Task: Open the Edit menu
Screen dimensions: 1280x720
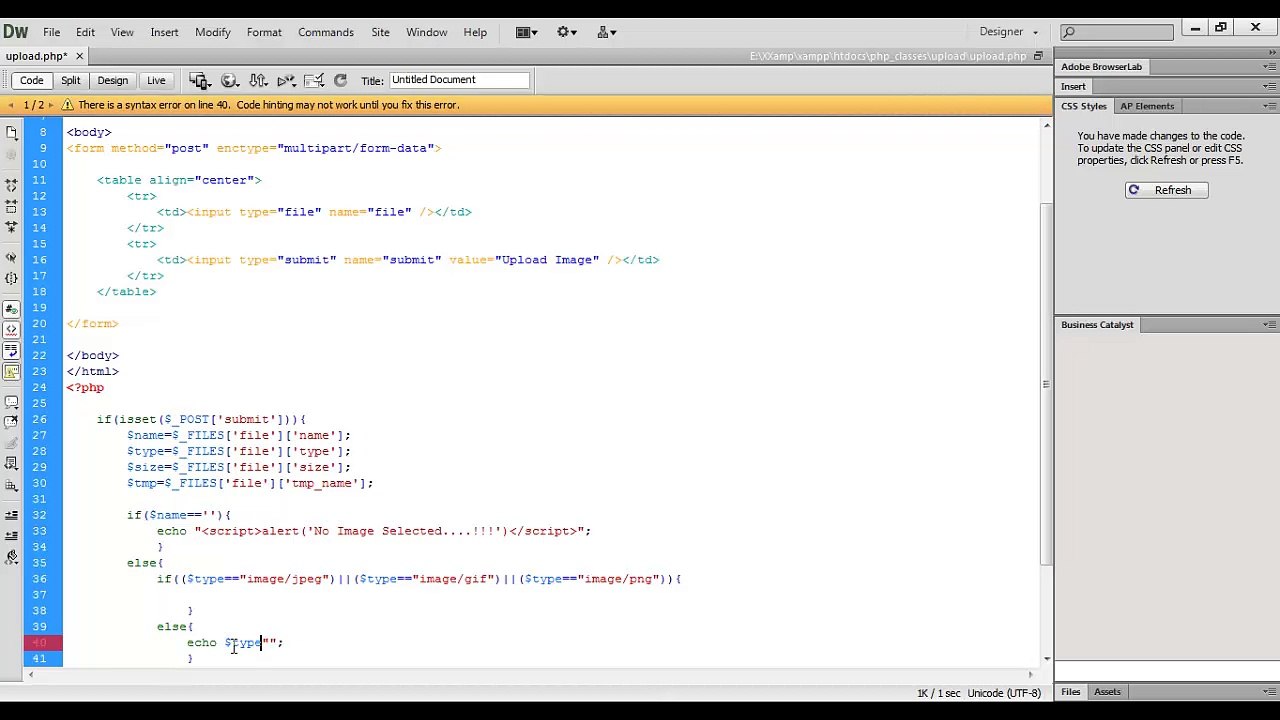Action: coord(85,32)
